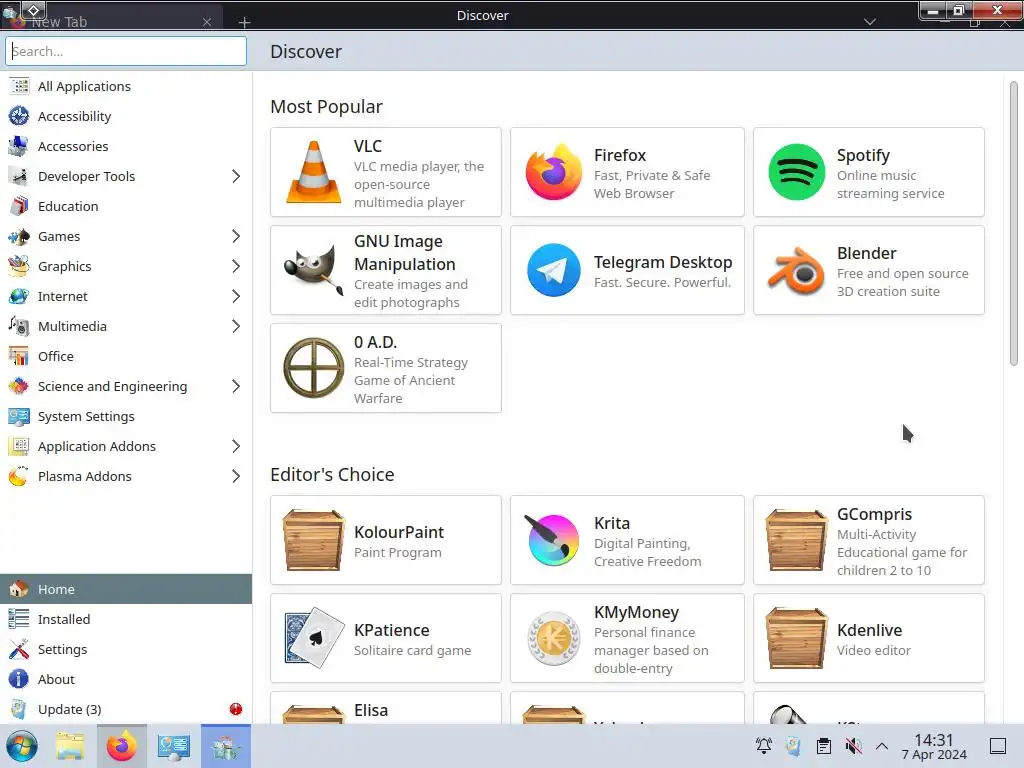Select the KolourPaint package box icon
Screen dimensions: 1024x768
coord(313,540)
